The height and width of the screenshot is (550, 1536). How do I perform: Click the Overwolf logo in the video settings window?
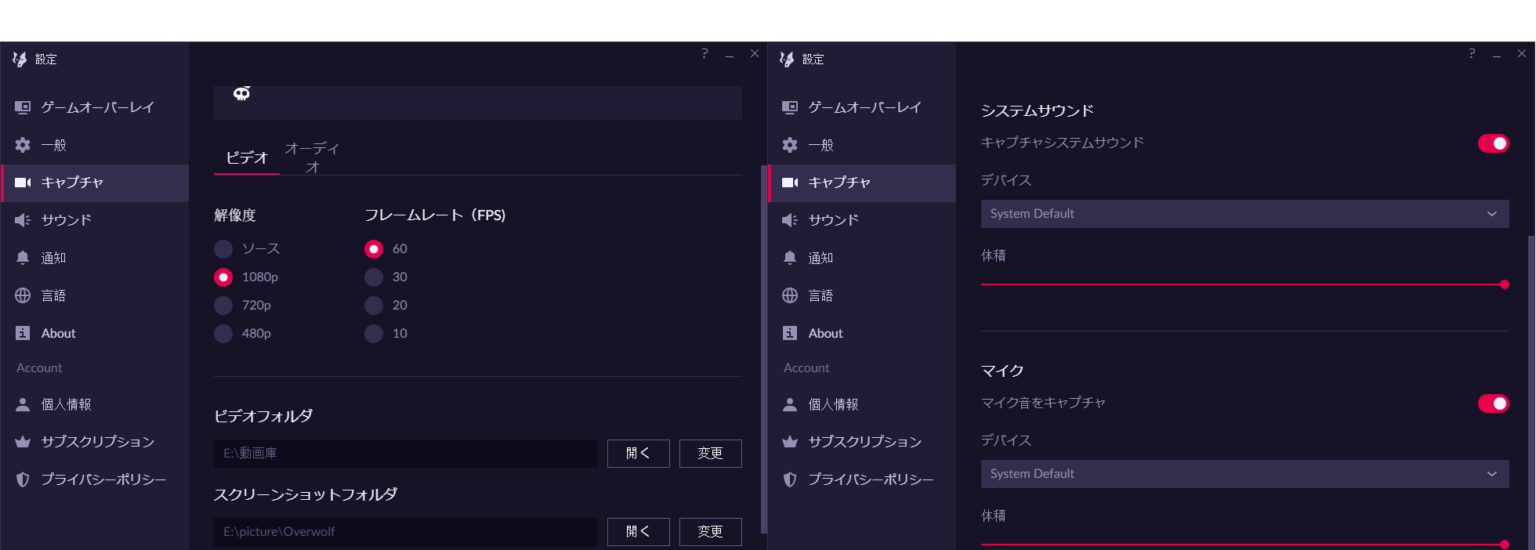pos(20,59)
